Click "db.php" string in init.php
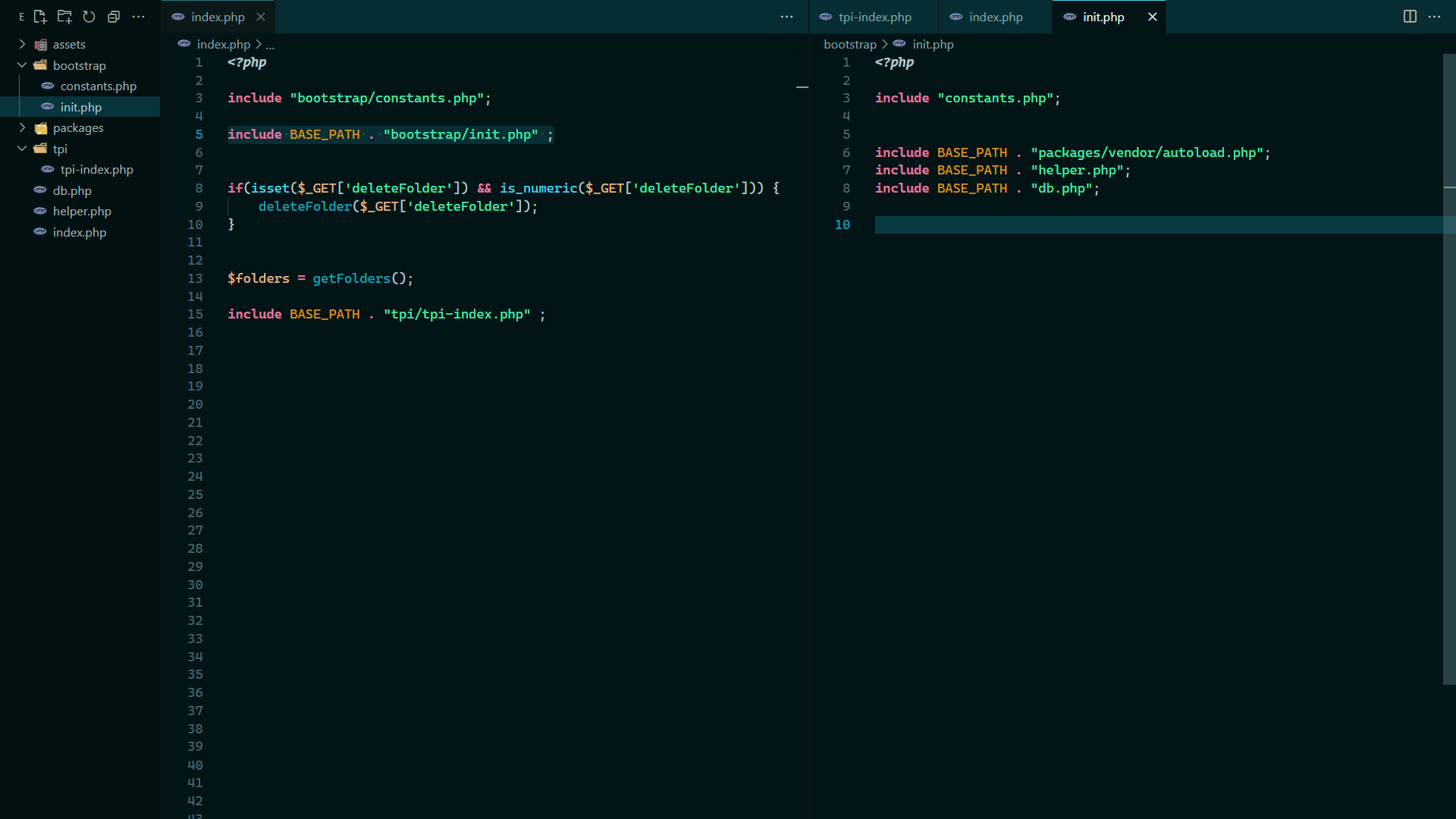Viewport: 1456px width, 819px height. [1062, 188]
